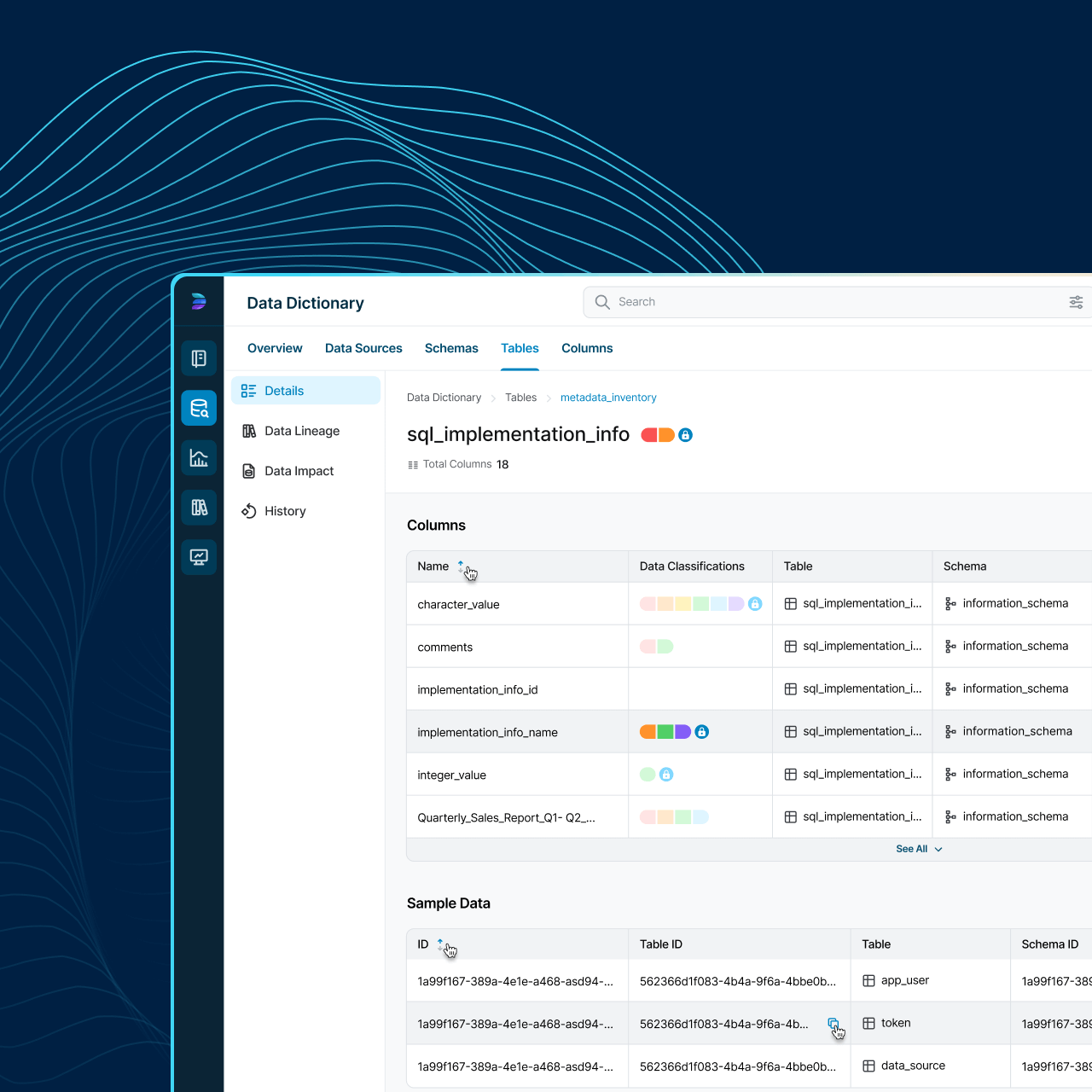
Task: Click lock icon in character_value row
Action: [755, 604]
